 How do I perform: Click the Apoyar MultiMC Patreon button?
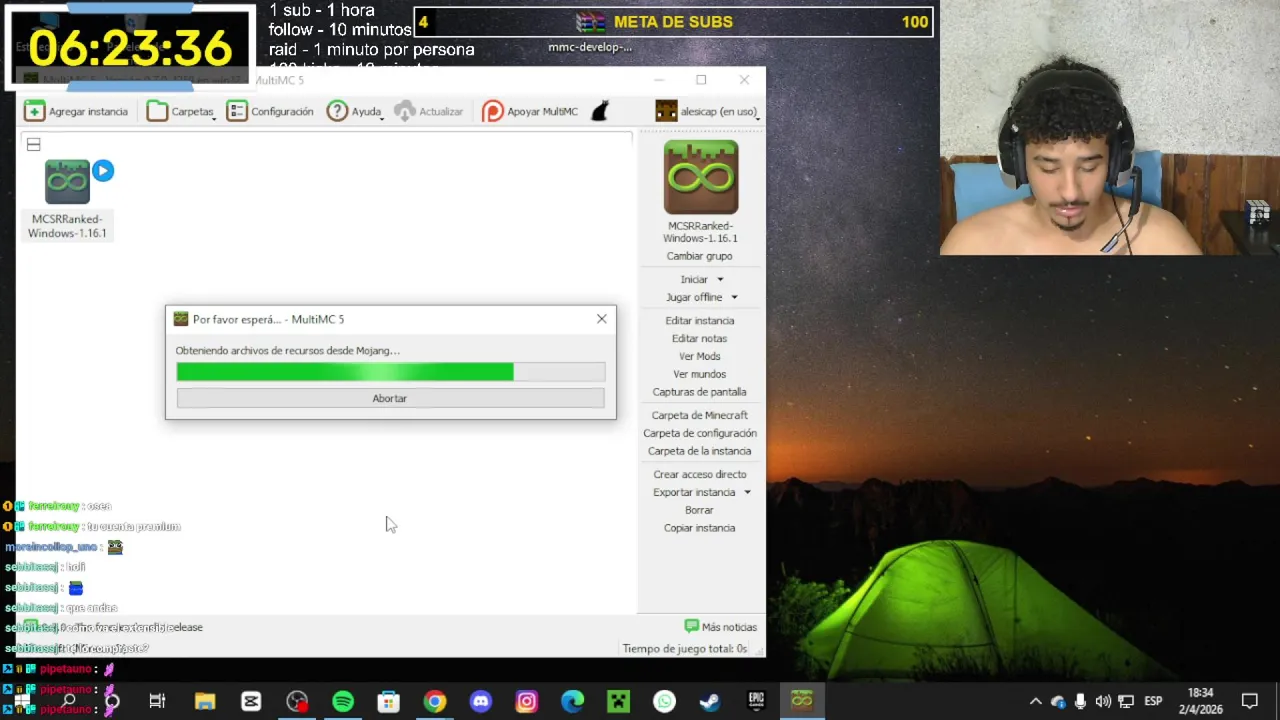530,111
